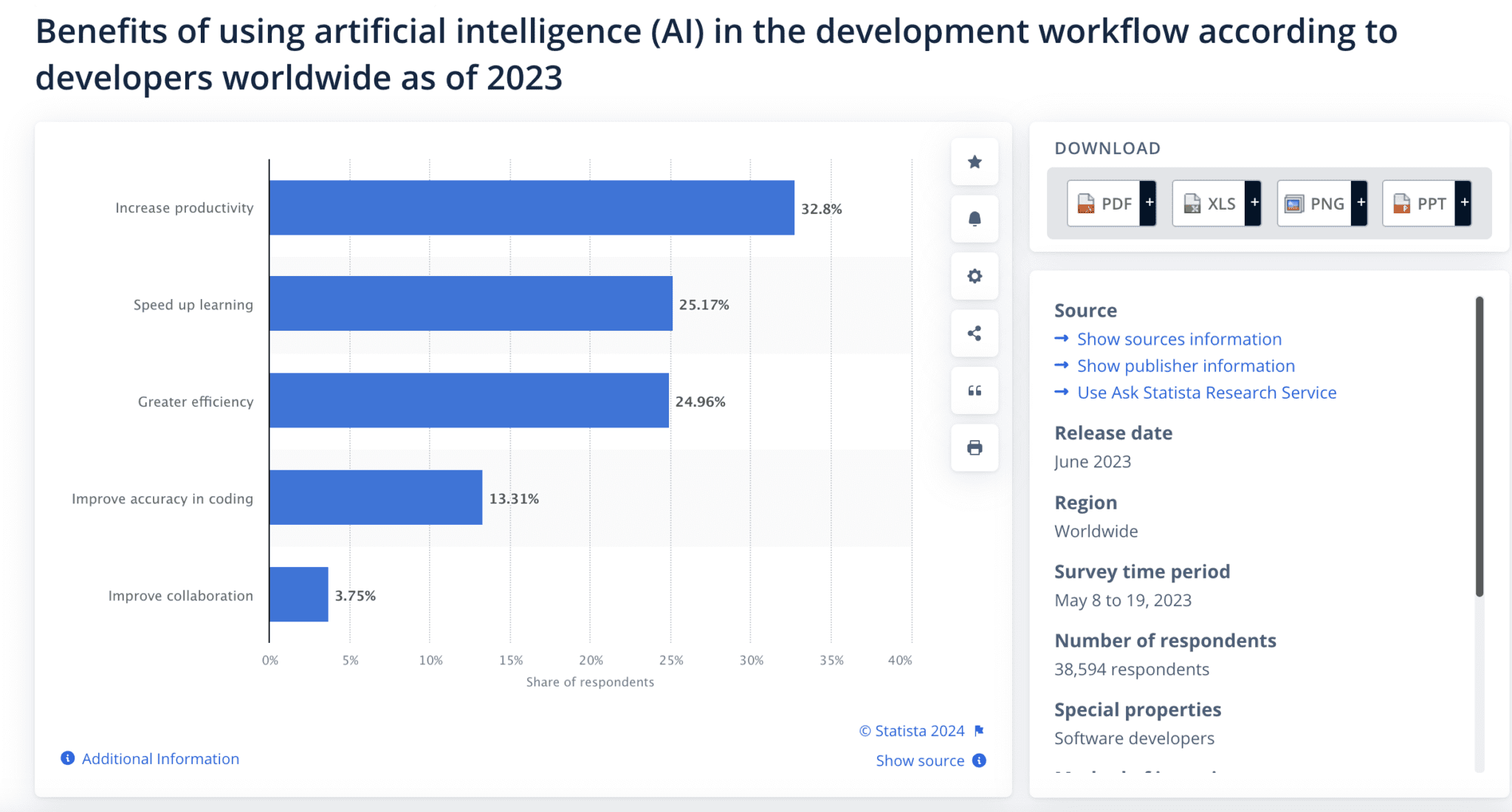Open citation options via the quote icon
Image resolution: width=1512 pixels, height=812 pixels.
[x=974, y=390]
